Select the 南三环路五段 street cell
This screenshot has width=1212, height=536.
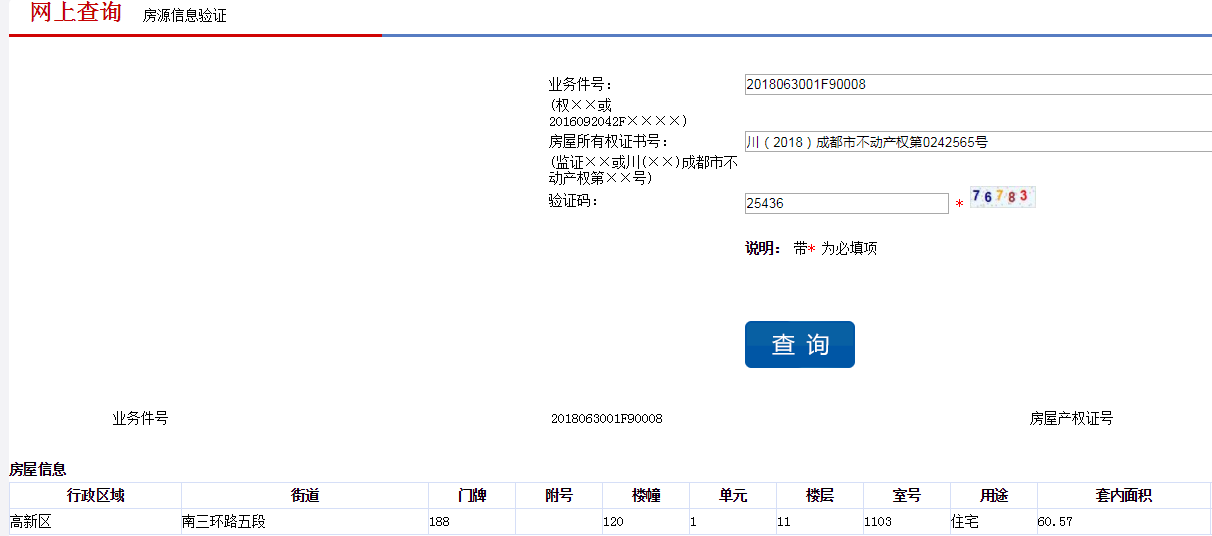pyautogui.click(x=223, y=522)
